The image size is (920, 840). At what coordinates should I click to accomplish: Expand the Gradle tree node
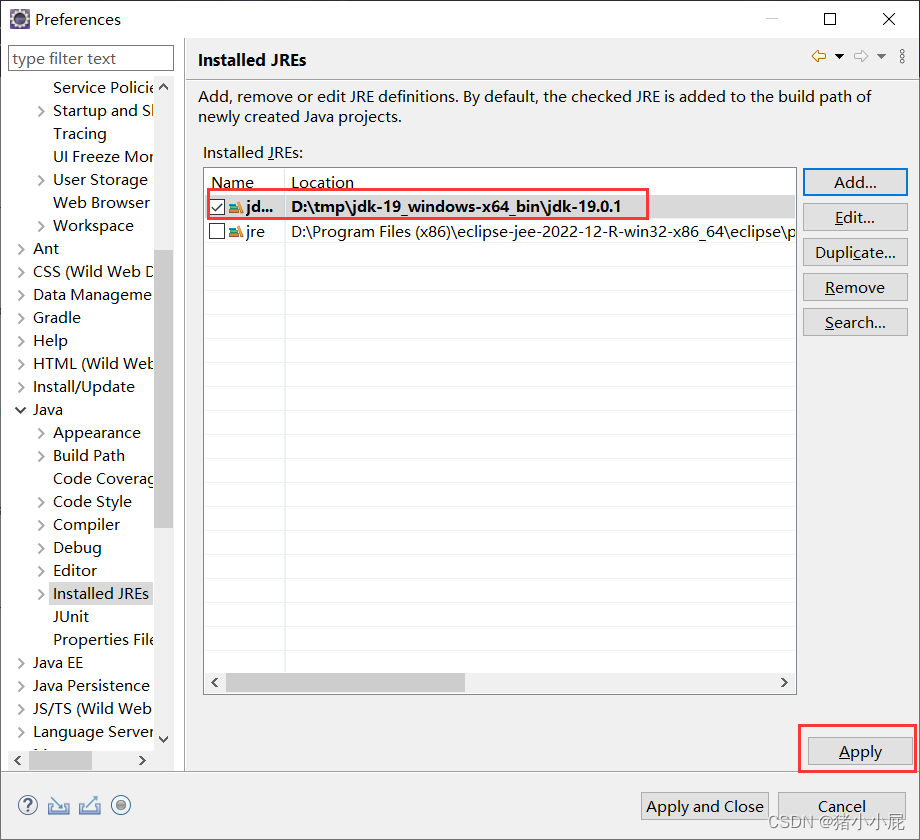pyautogui.click(x=21, y=319)
